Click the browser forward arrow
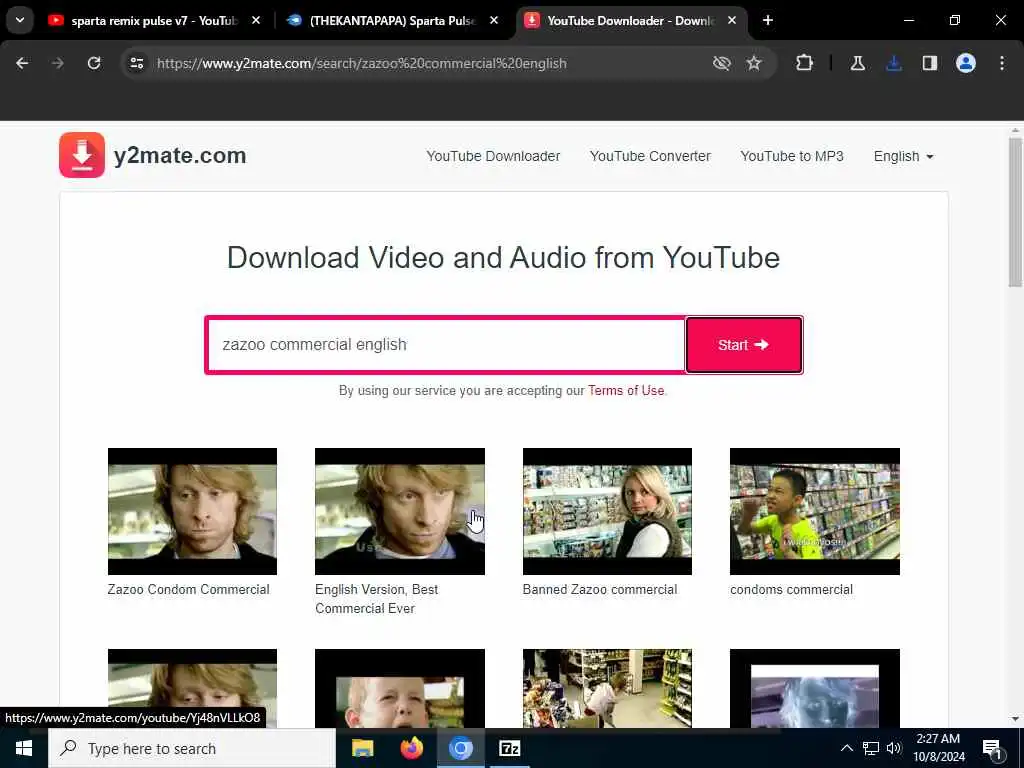Viewport: 1024px width, 768px height. [57, 63]
